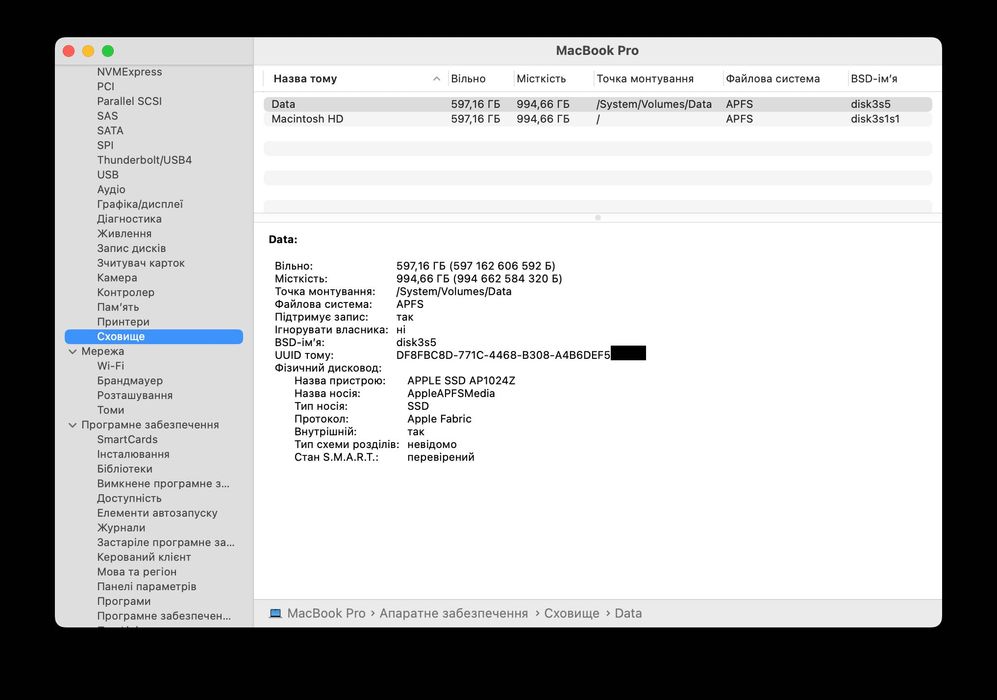The width and height of the screenshot is (997, 700).
Task: Toggle sort order arrow on Назва тому column
Action: [x=436, y=79]
